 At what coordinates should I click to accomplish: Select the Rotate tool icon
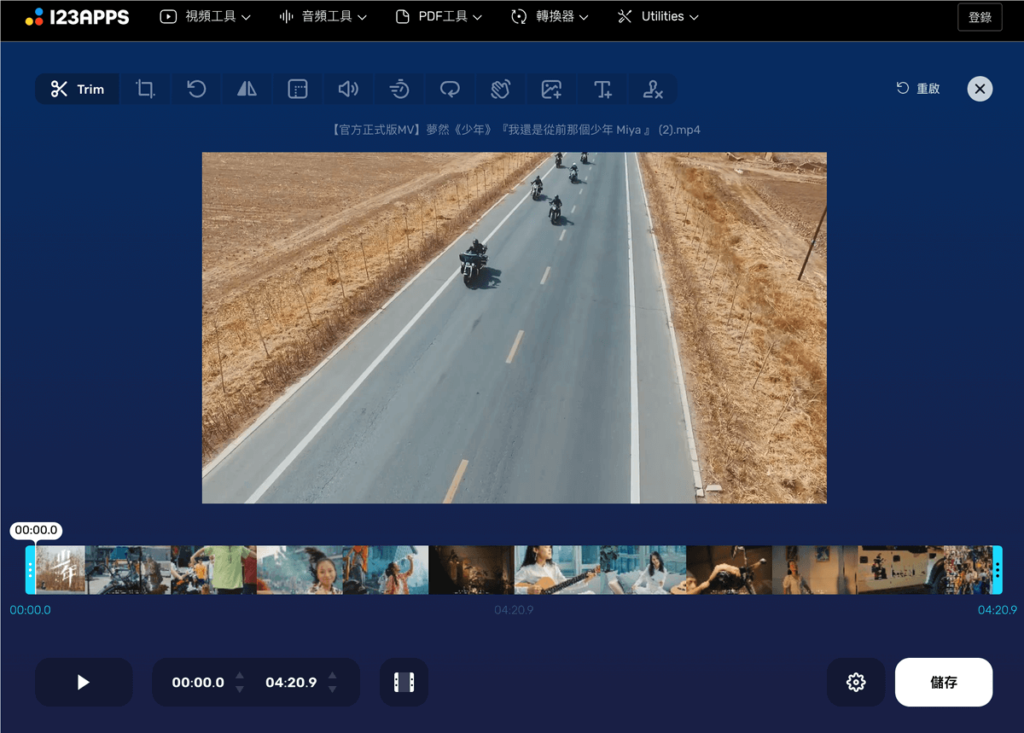(196, 89)
